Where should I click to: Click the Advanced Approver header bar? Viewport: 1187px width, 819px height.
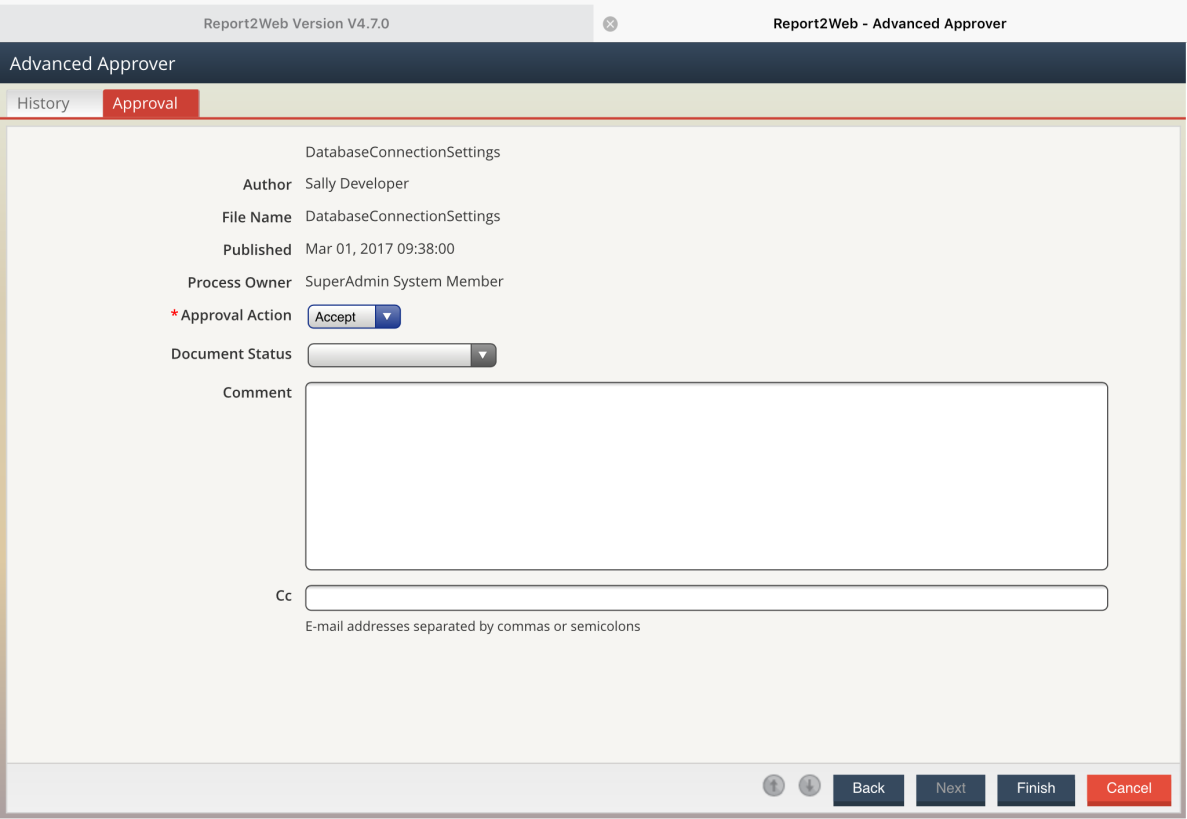(x=92, y=62)
